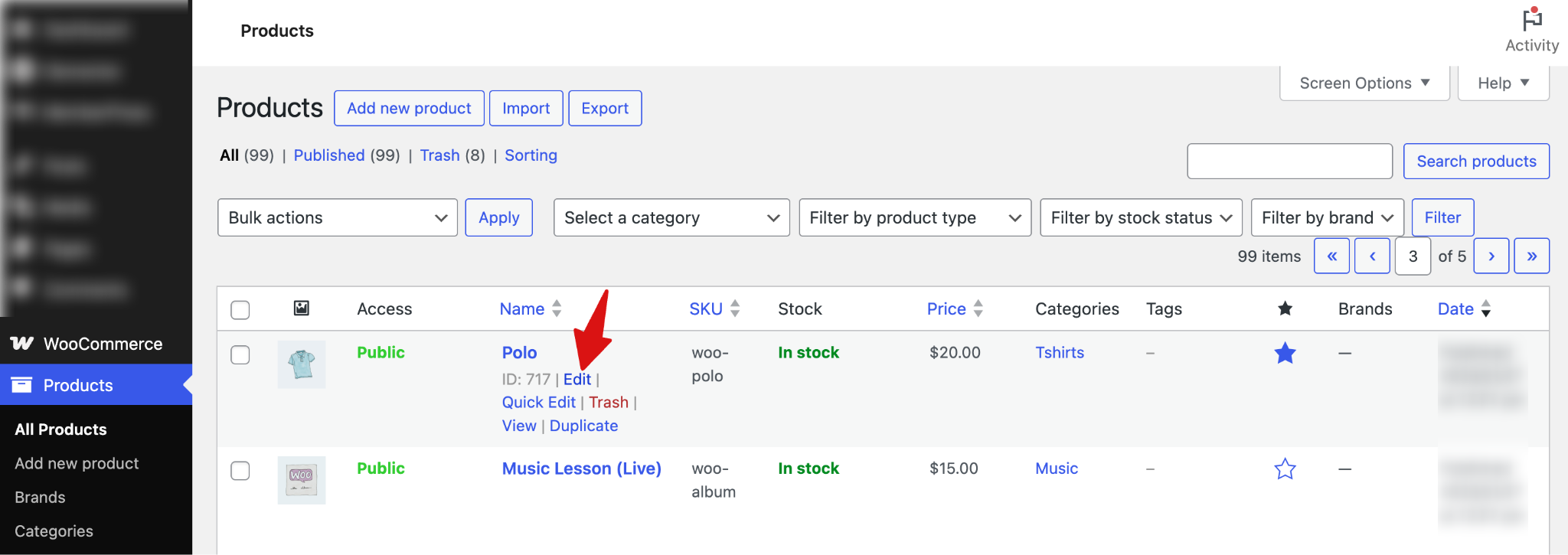Viewport: 1568px width, 555px height.
Task: Open the Filter by stock status dropdown
Action: [1141, 217]
